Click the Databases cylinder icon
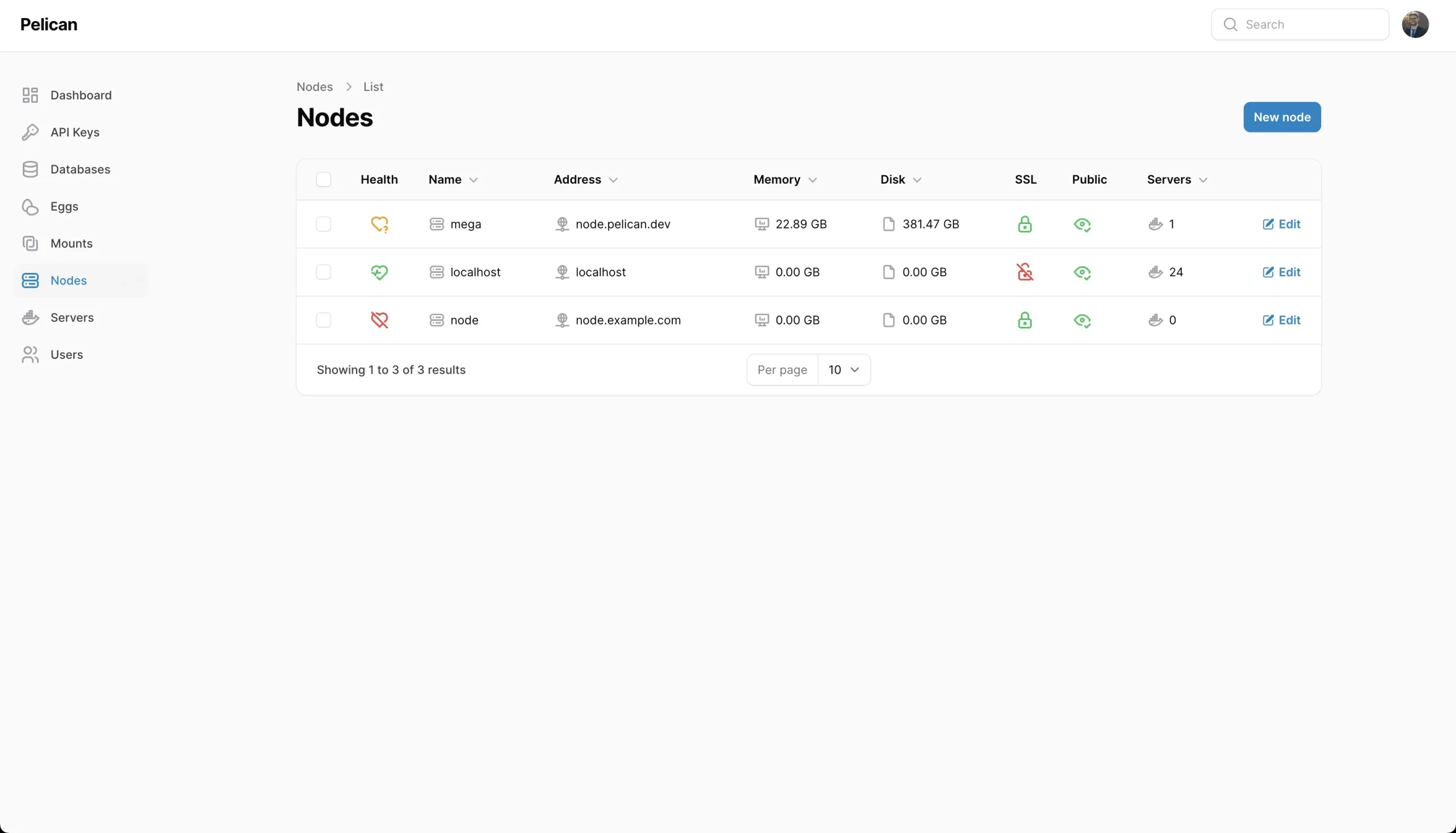This screenshot has height=833, width=1456. pyautogui.click(x=30, y=169)
